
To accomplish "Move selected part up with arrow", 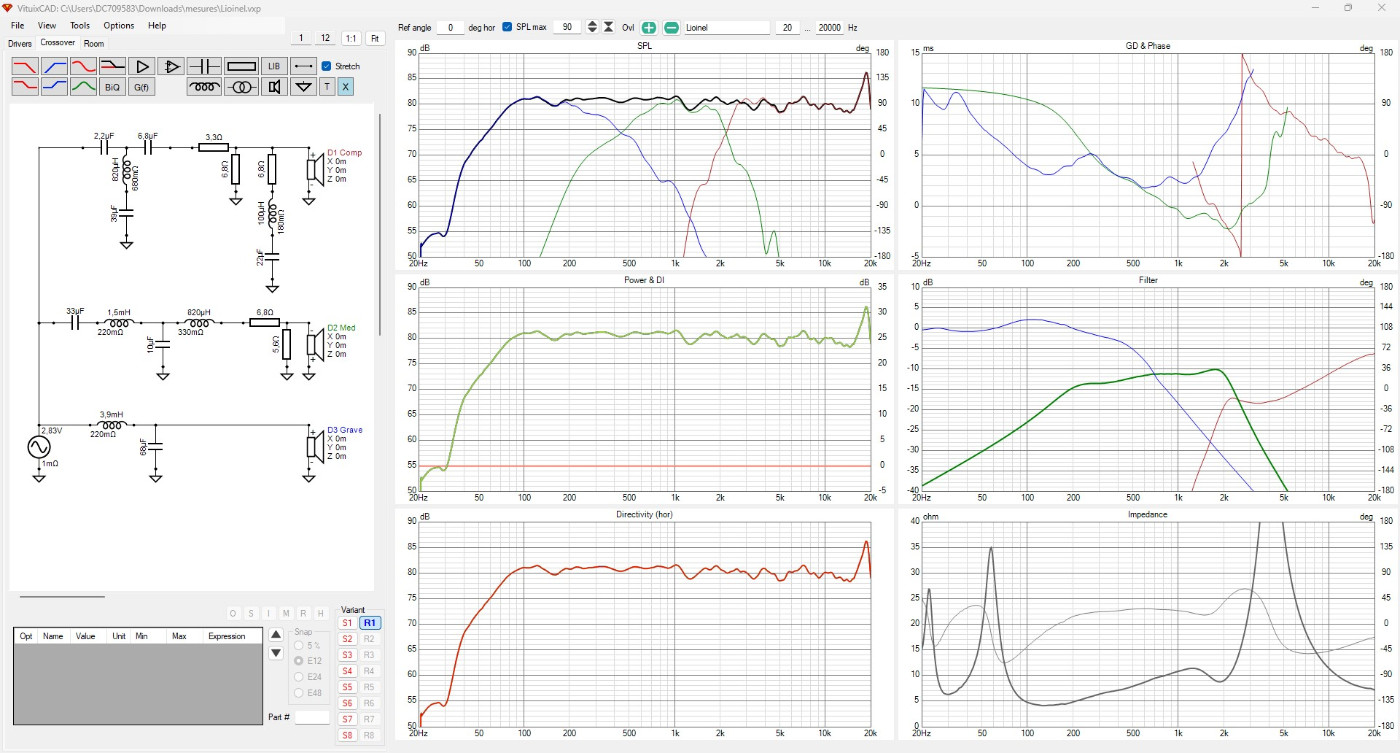I will (276, 634).
